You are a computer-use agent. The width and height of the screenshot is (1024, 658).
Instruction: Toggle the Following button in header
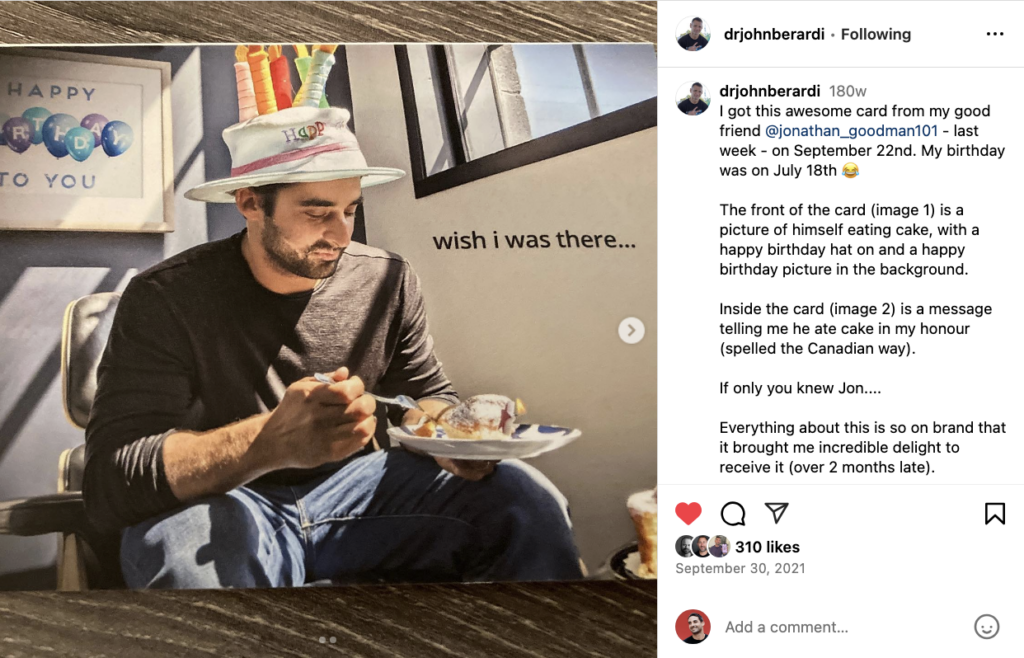876,34
